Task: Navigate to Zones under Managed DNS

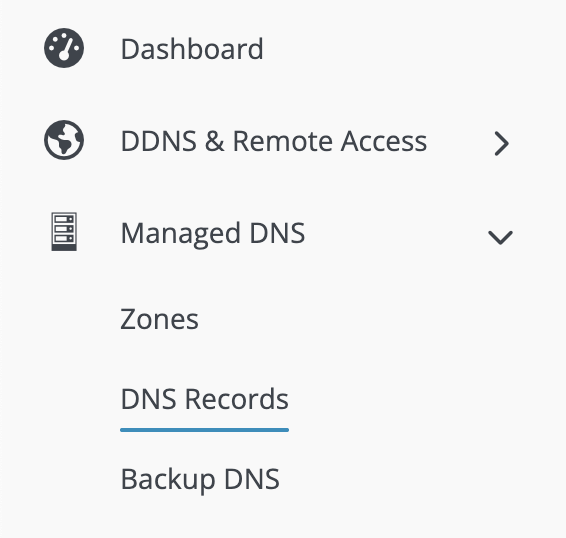Action: pyautogui.click(x=159, y=319)
